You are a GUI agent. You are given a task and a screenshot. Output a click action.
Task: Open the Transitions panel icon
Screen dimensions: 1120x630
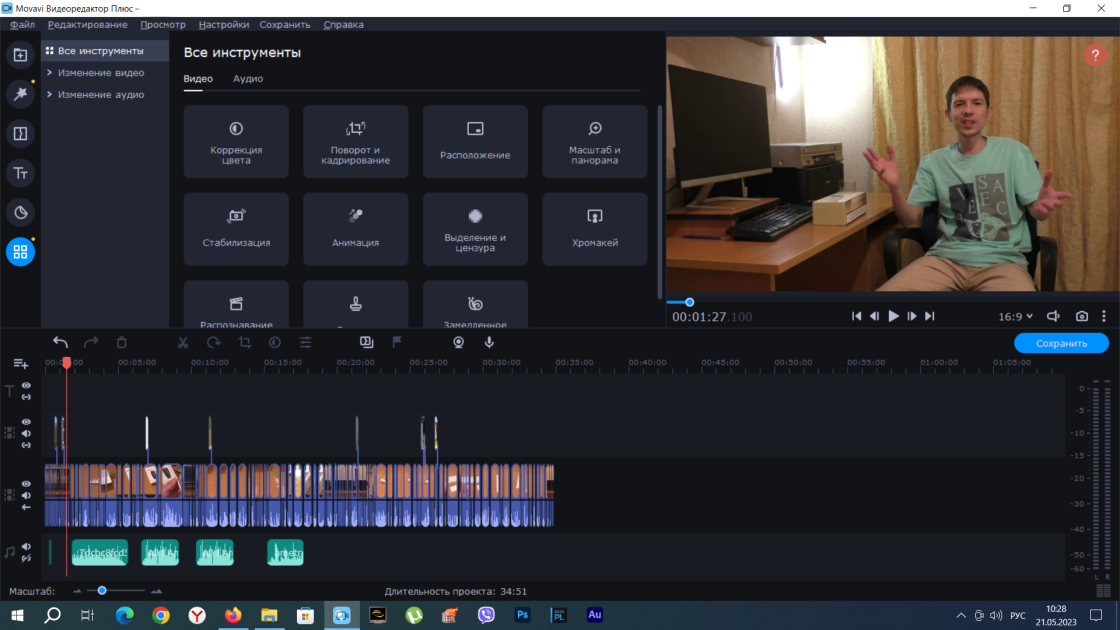click(x=20, y=134)
